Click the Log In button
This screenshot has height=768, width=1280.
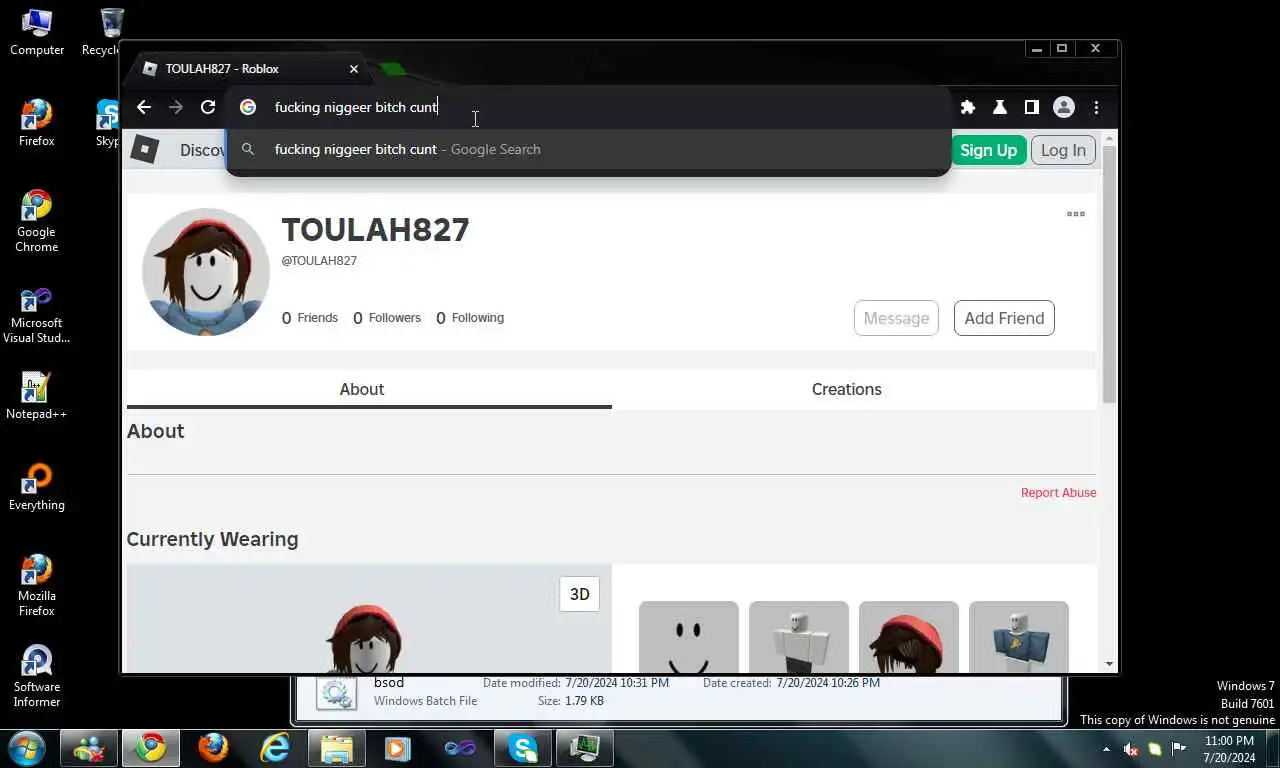click(x=1063, y=150)
